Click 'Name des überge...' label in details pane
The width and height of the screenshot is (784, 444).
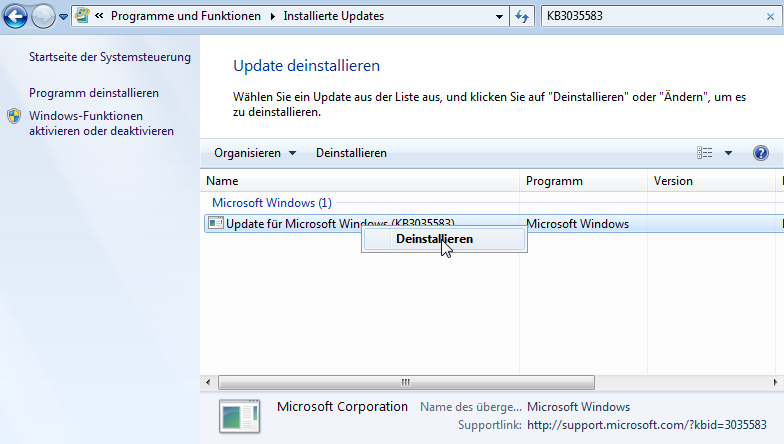pyautogui.click(x=470, y=407)
